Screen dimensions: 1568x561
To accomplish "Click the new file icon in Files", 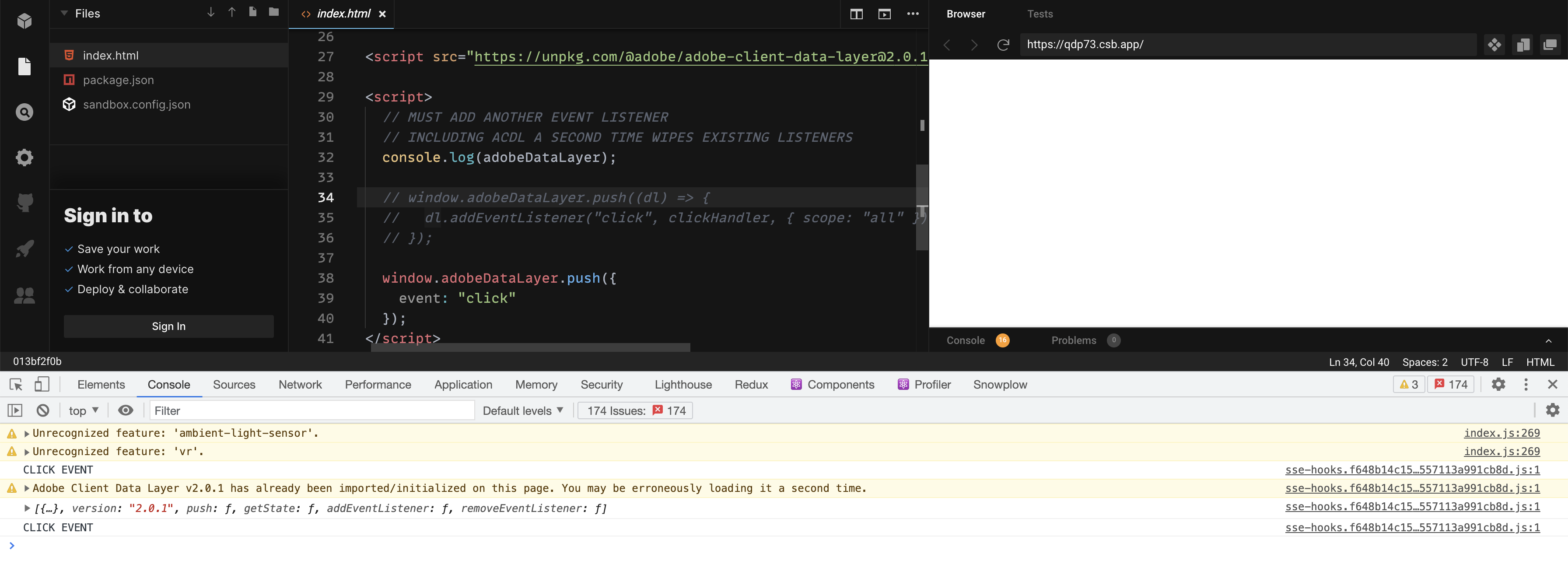I will coord(252,12).
